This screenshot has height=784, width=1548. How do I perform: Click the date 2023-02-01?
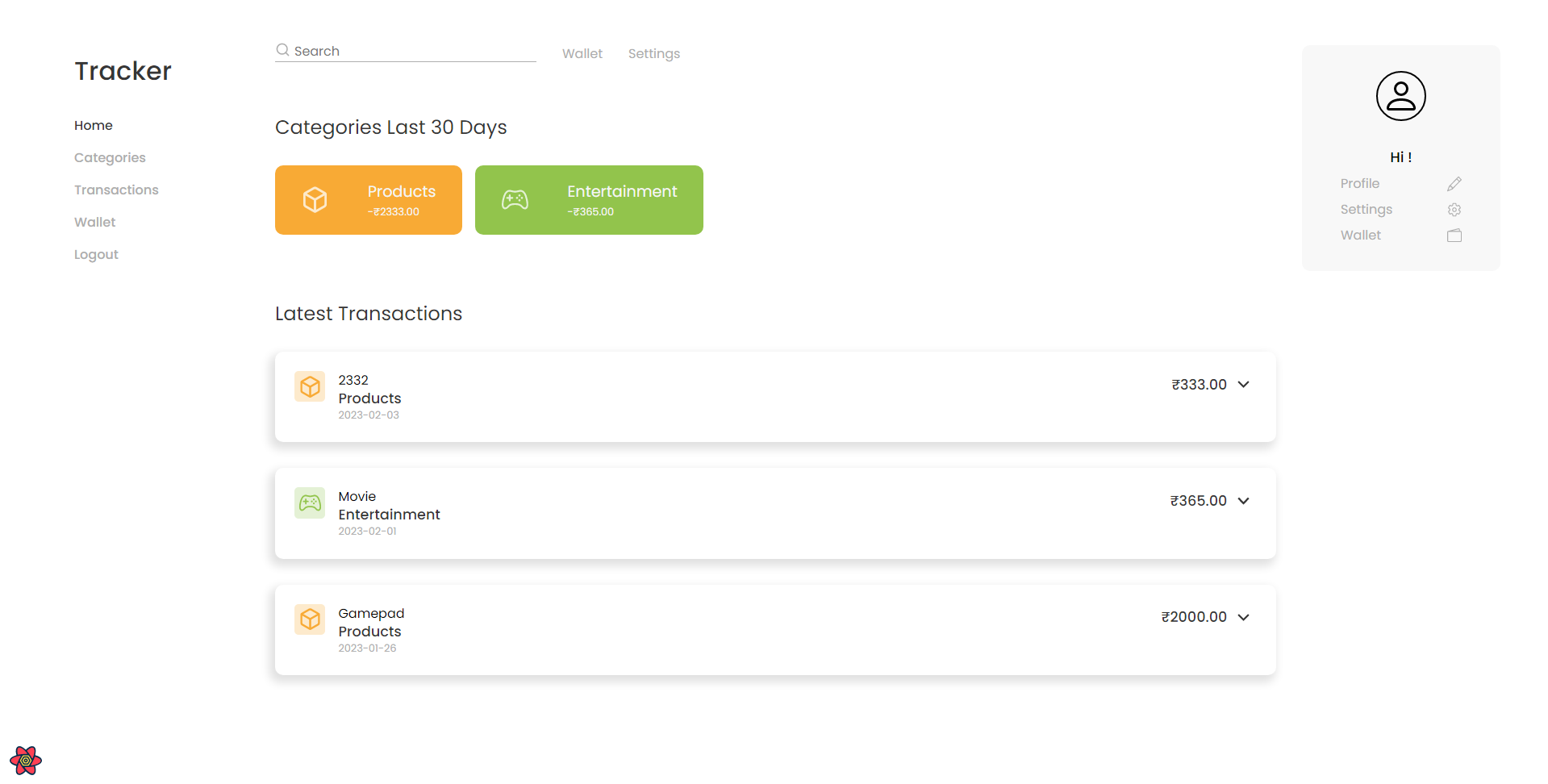pyautogui.click(x=367, y=531)
